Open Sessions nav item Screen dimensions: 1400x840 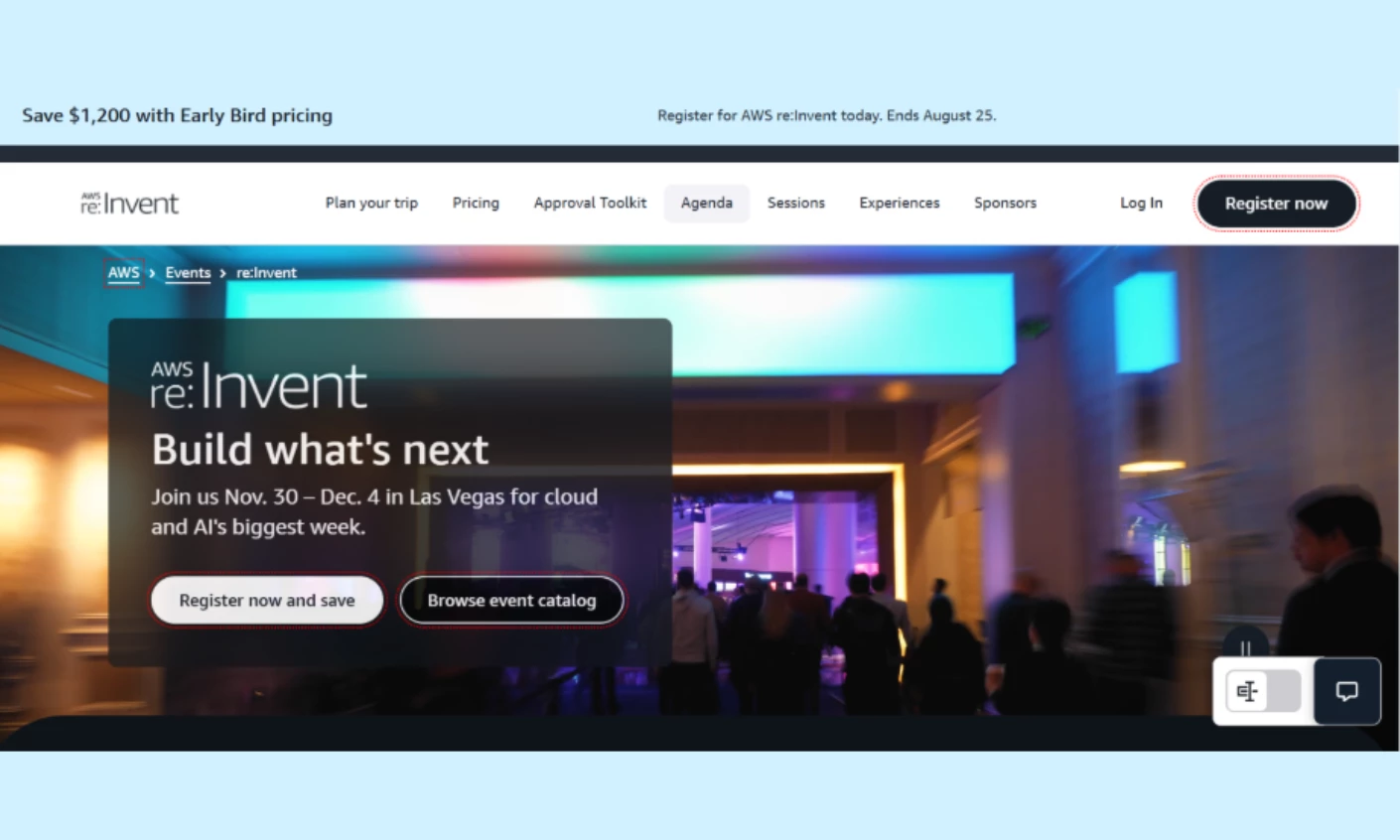[796, 203]
